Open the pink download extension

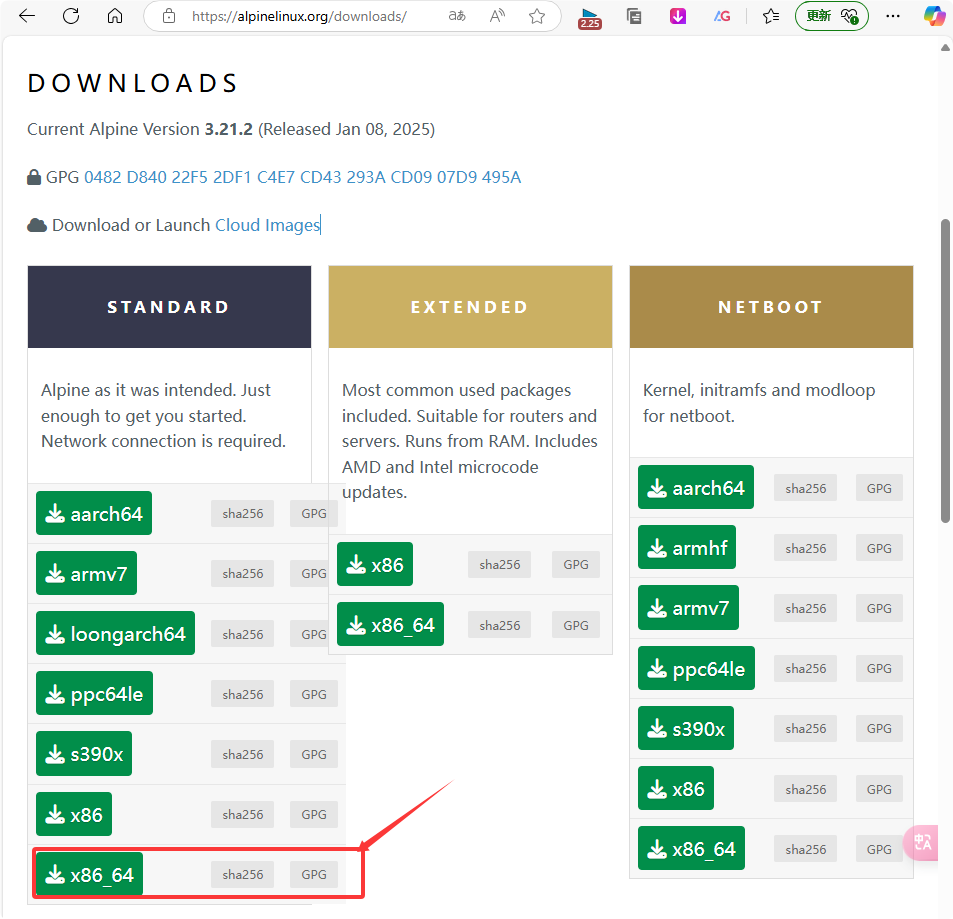coord(678,16)
